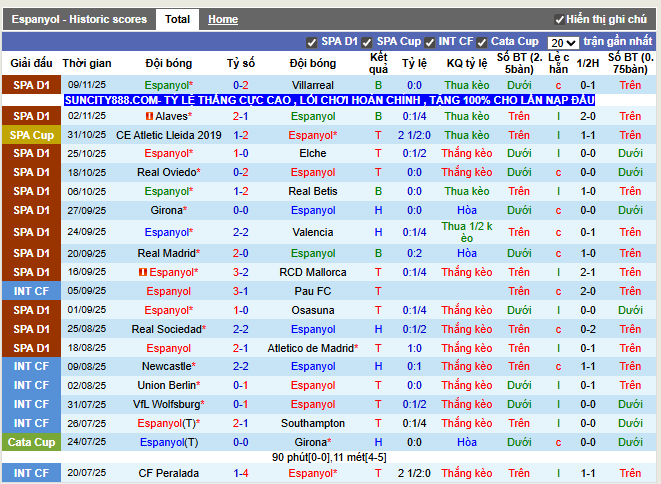Open the Valencia team link
This screenshot has height=484, width=661.
pyautogui.click(x=313, y=232)
